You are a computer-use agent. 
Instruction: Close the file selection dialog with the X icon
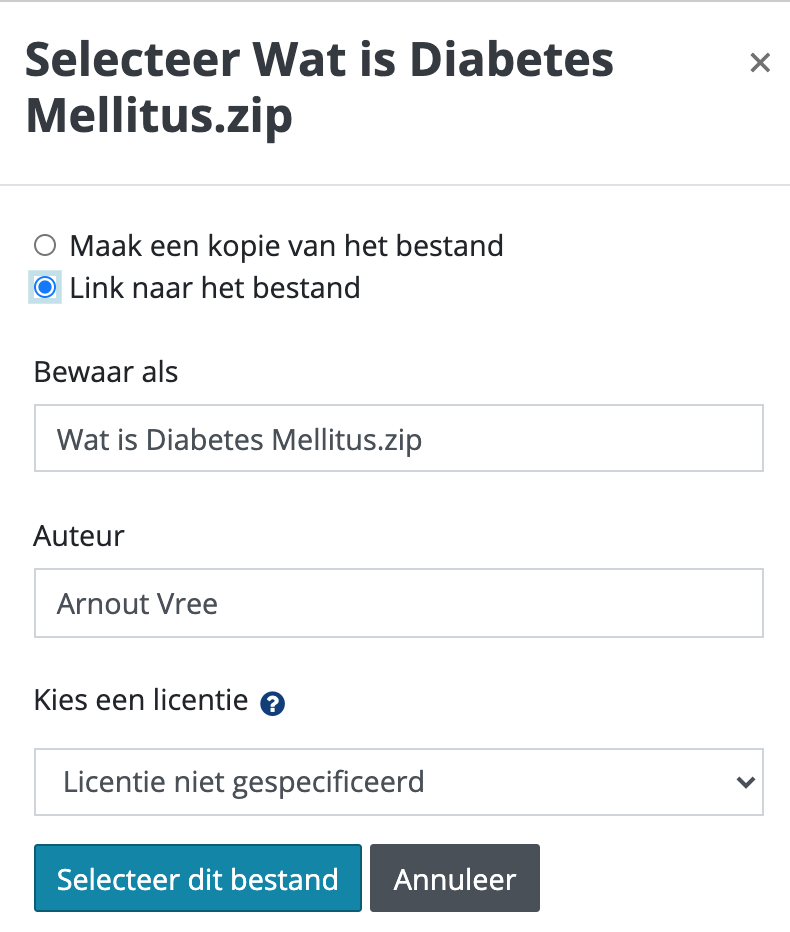pos(760,62)
